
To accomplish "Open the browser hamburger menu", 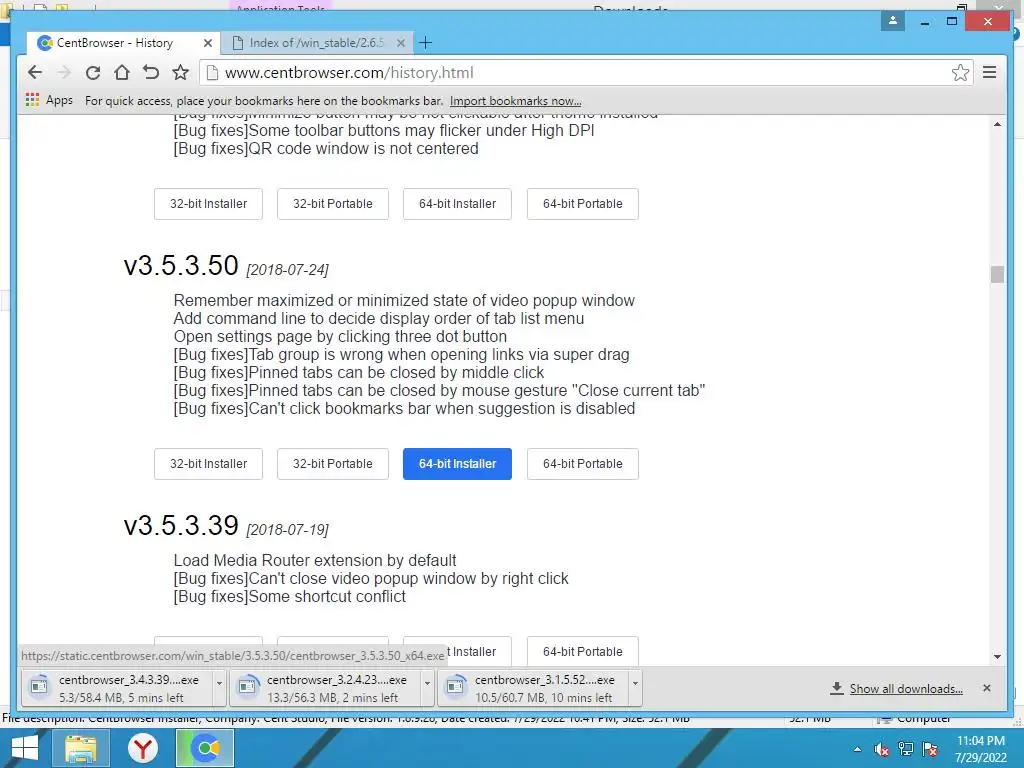I will coord(989,72).
